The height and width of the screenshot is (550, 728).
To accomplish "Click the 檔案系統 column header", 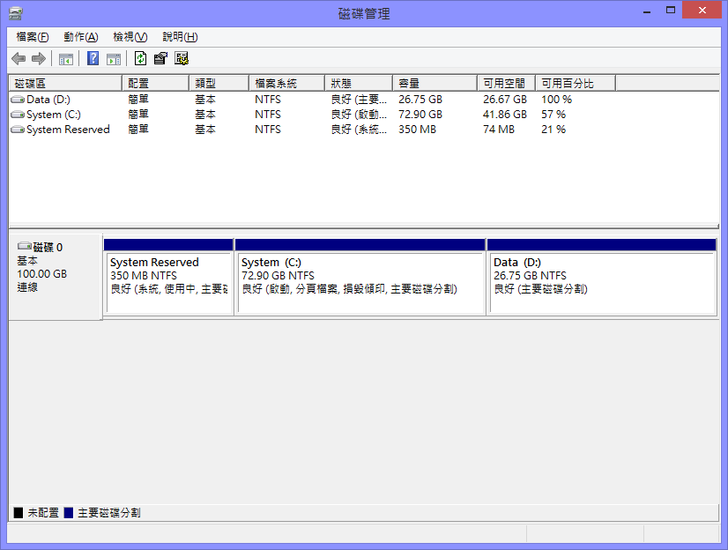I will click(286, 84).
